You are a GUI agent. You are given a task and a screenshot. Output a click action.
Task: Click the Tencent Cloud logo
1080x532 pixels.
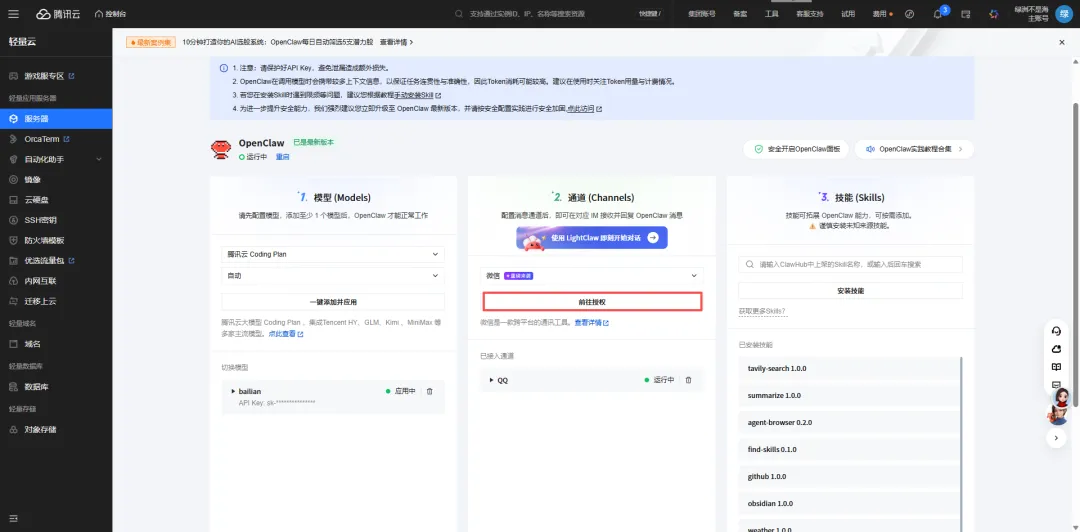coord(58,14)
